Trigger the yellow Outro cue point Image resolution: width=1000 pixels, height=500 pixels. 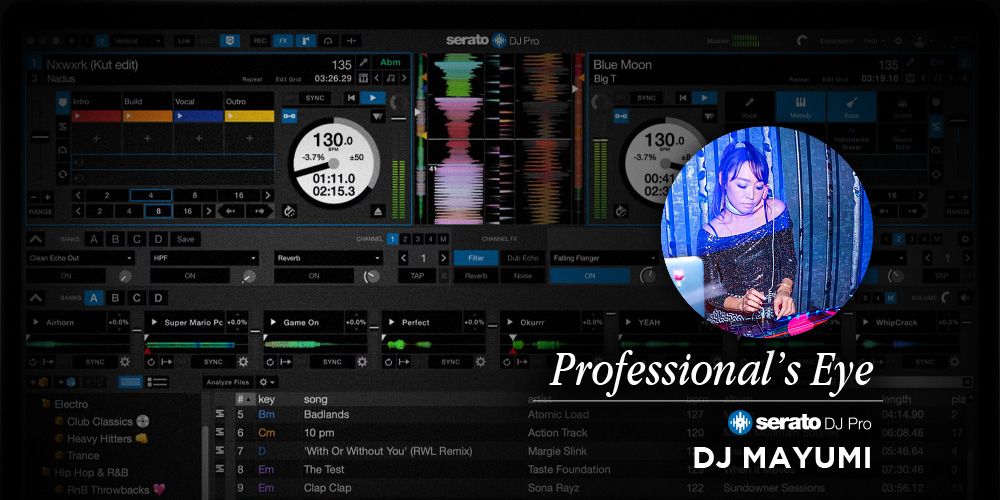pyautogui.click(x=249, y=116)
